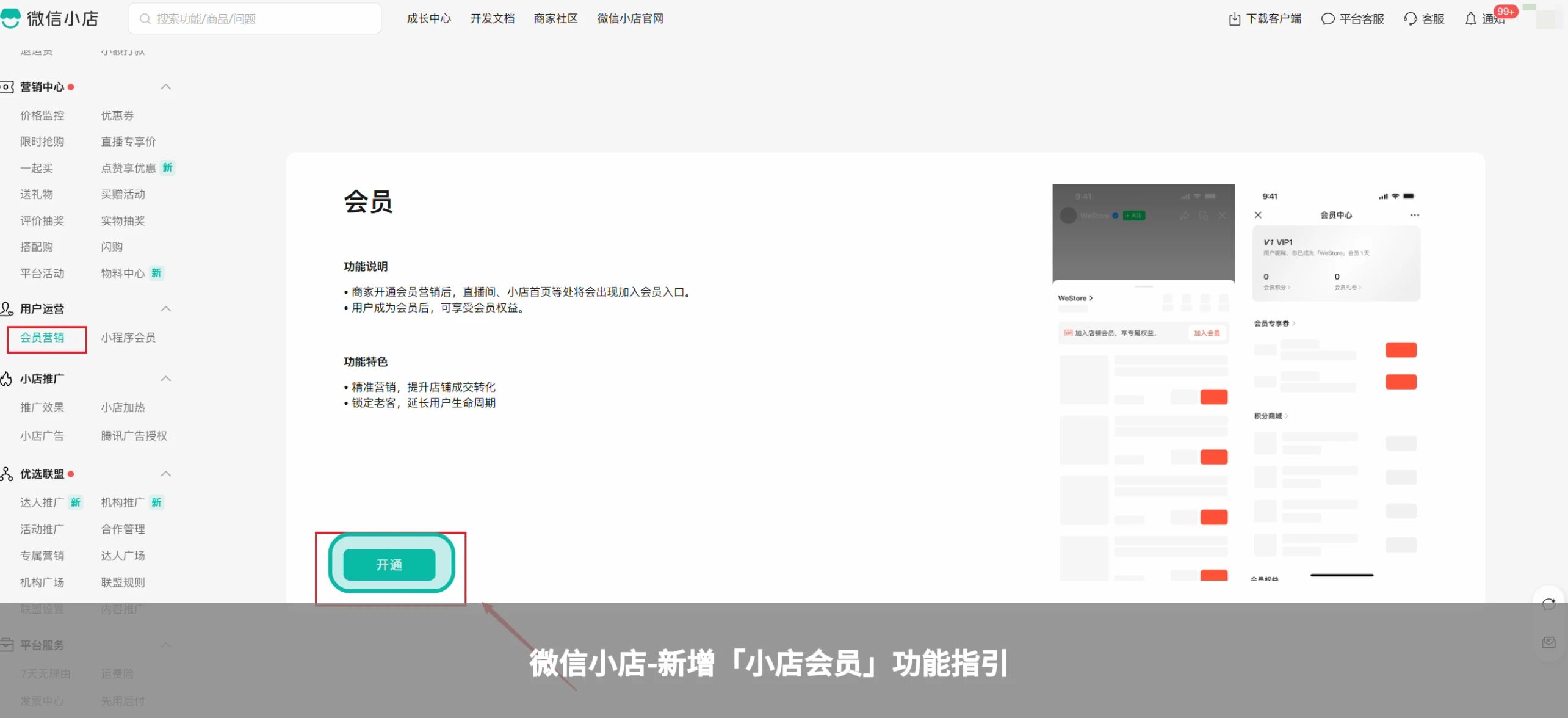Open the 开发文档 top menu

[492, 19]
